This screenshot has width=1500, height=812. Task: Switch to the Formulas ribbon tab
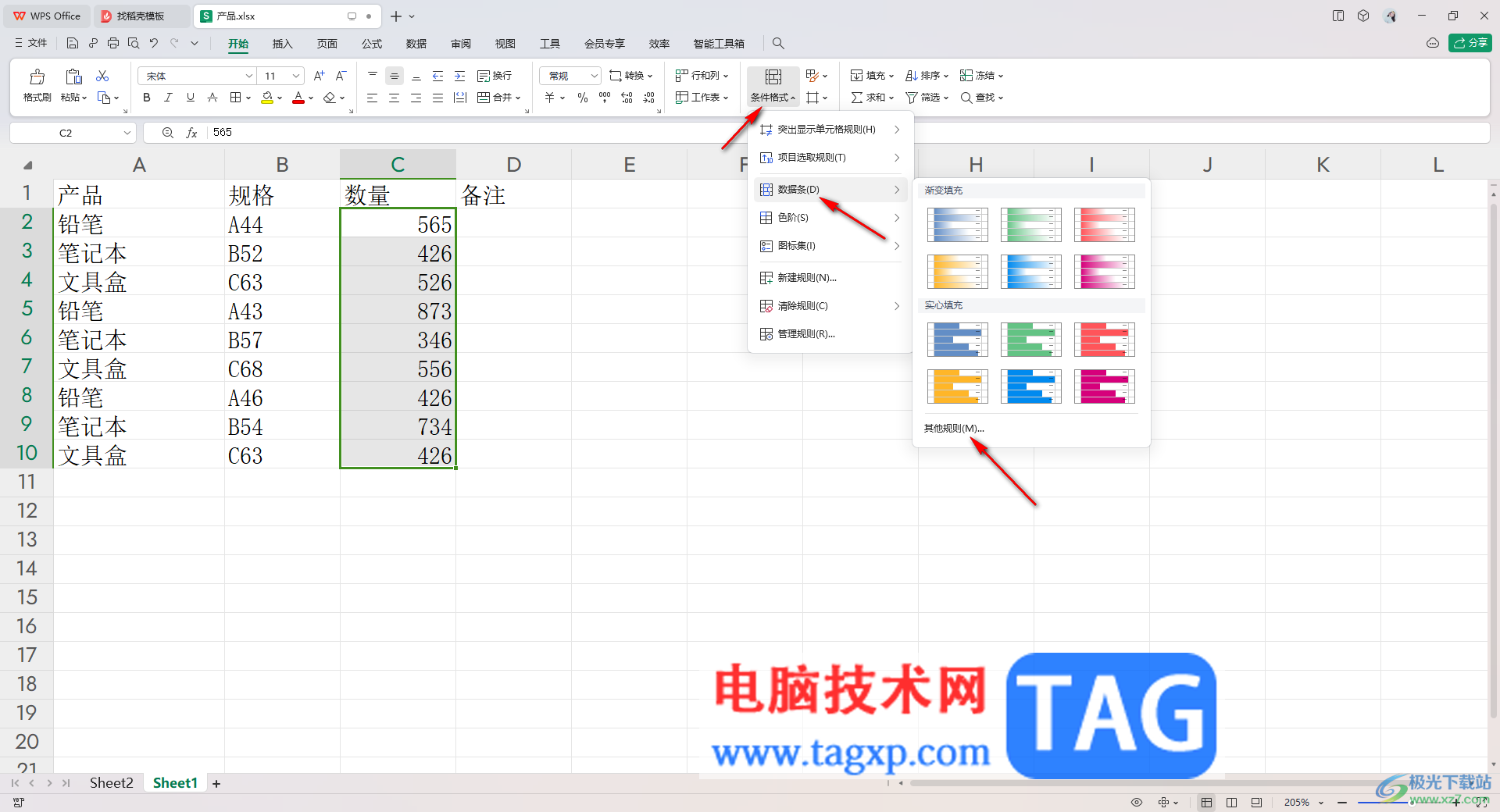coord(372,44)
